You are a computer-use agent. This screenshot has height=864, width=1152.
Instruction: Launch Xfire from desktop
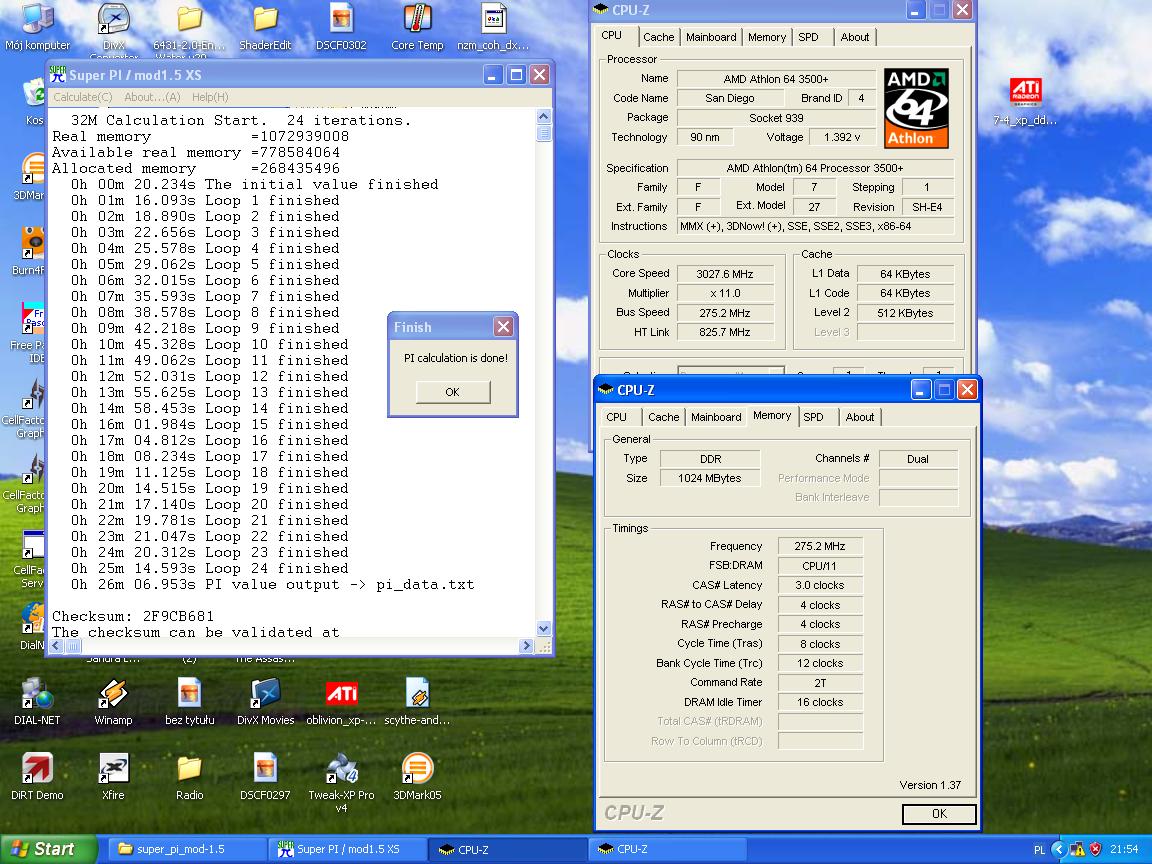(113, 776)
